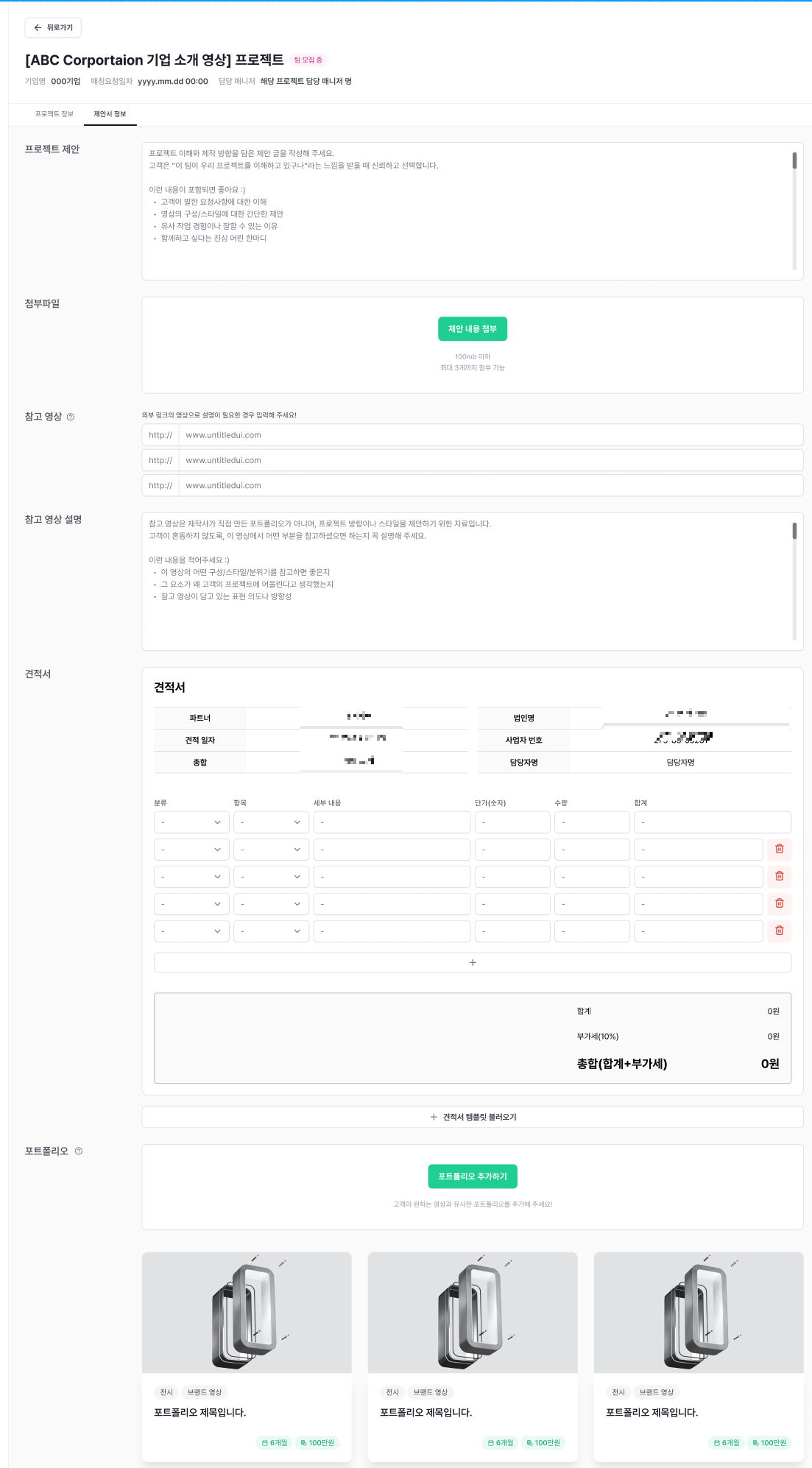This screenshot has width=812, height=1468.
Task: Open the 항목 dropdown in the third estimate row
Action: 271,877
